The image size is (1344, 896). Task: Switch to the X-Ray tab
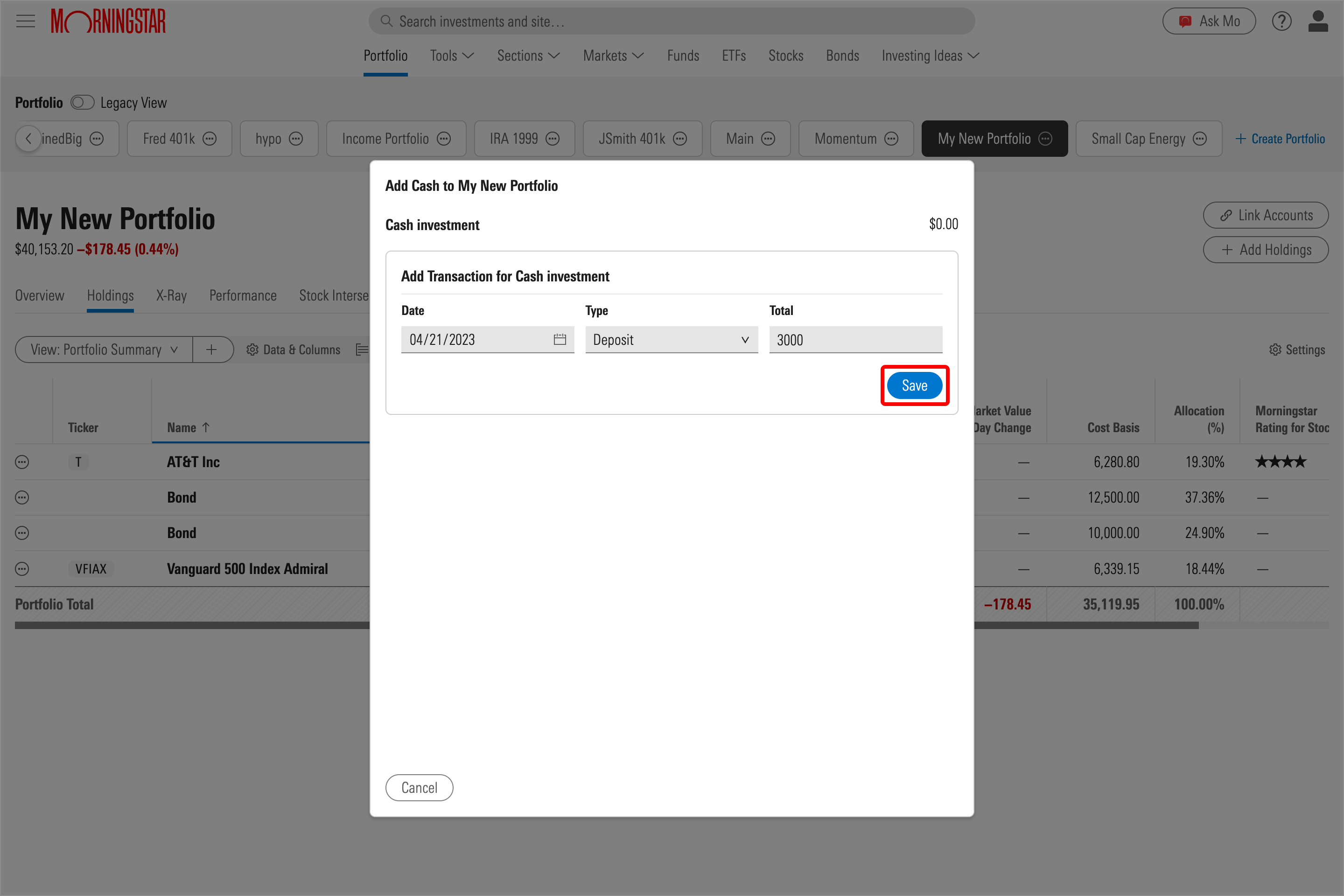click(171, 295)
